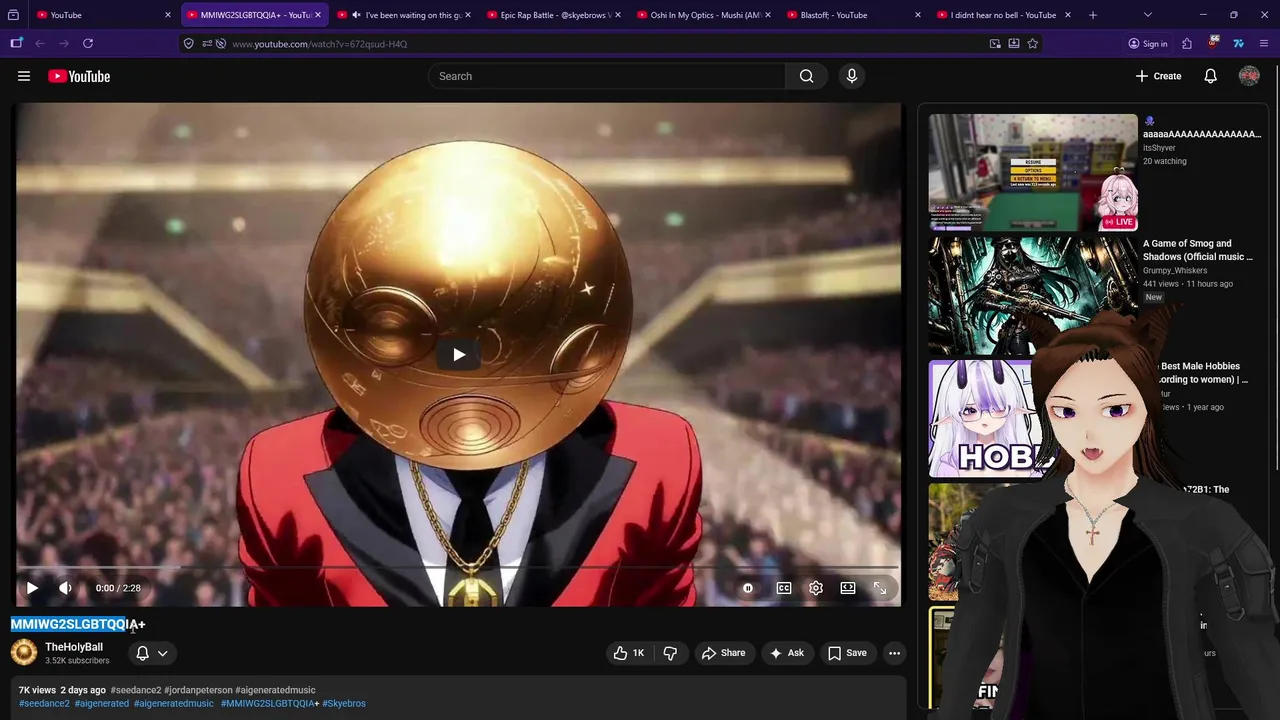Expand the subscription notification bell dropdown
1280x720 pixels.
coord(152,653)
